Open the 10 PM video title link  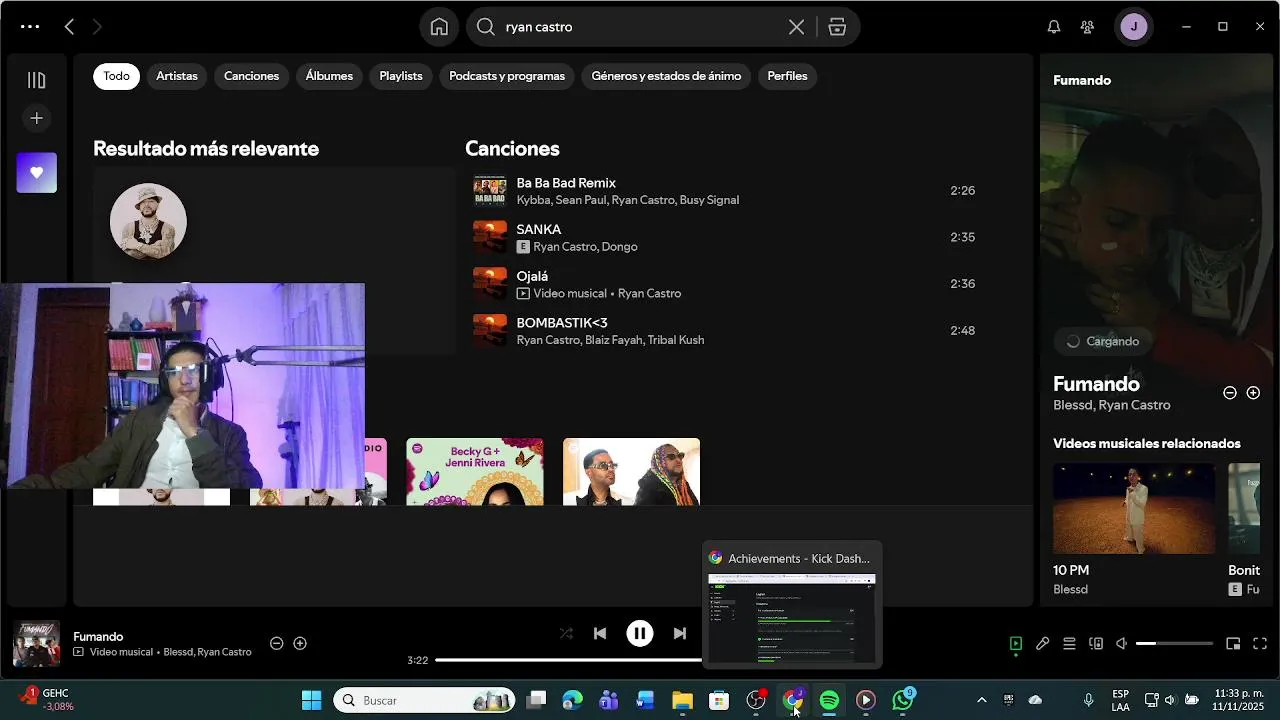click(1071, 570)
